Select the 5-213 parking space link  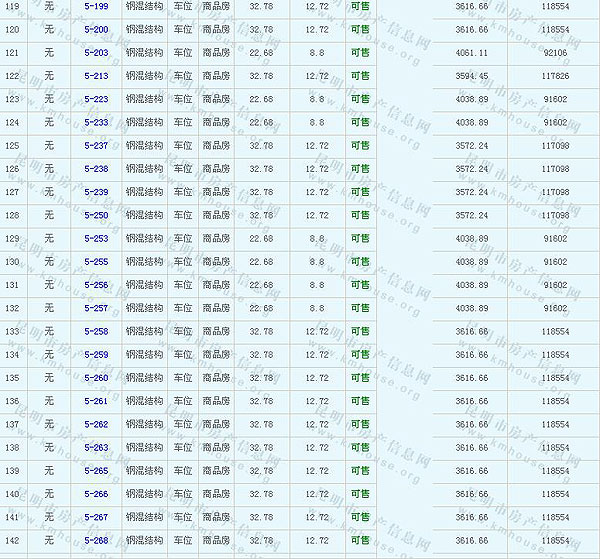pyautogui.click(x=96, y=75)
